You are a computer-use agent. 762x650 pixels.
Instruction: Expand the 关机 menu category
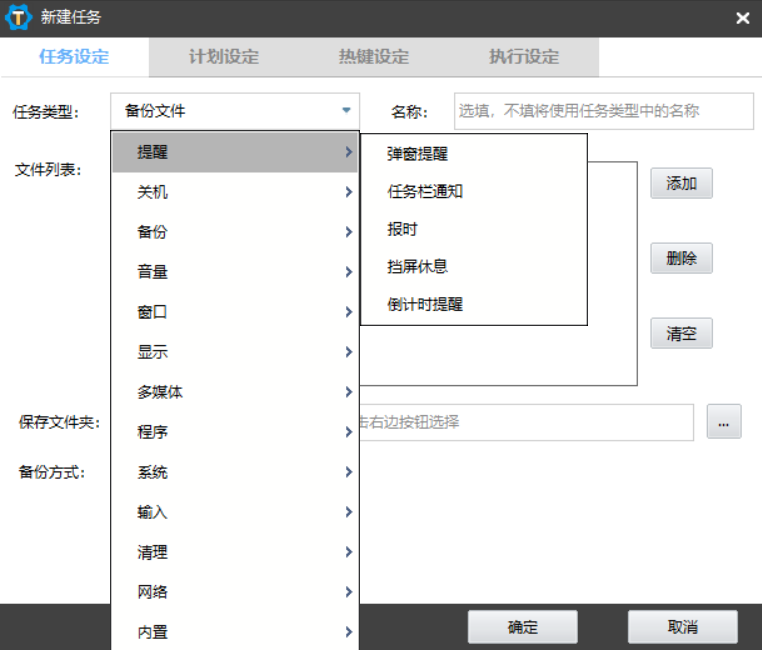click(235, 192)
